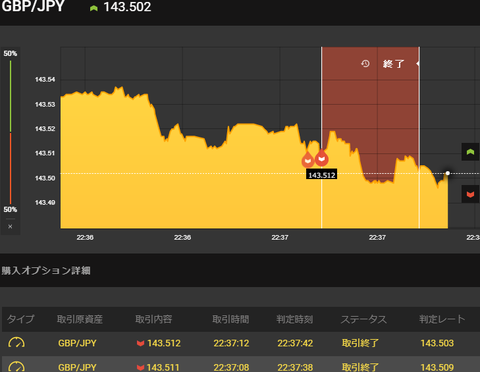Click the 購入オプション詳細 section heading

pyautogui.click(x=46, y=270)
